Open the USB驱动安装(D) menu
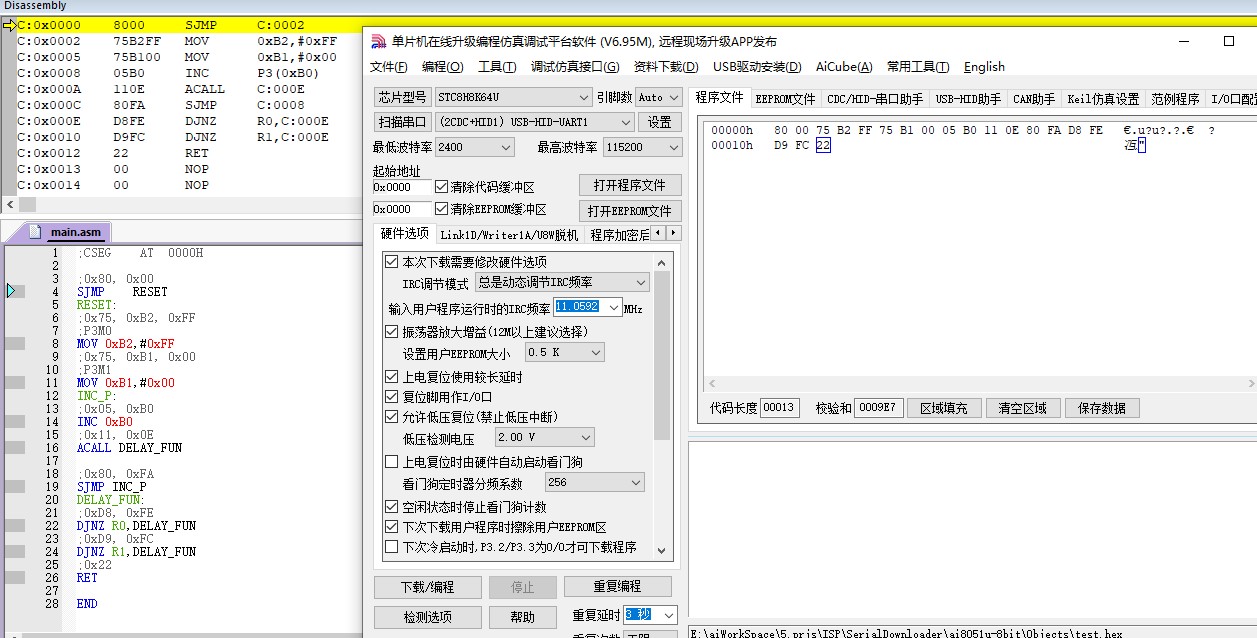Screen dimensions: 1257x638 (x=757, y=67)
